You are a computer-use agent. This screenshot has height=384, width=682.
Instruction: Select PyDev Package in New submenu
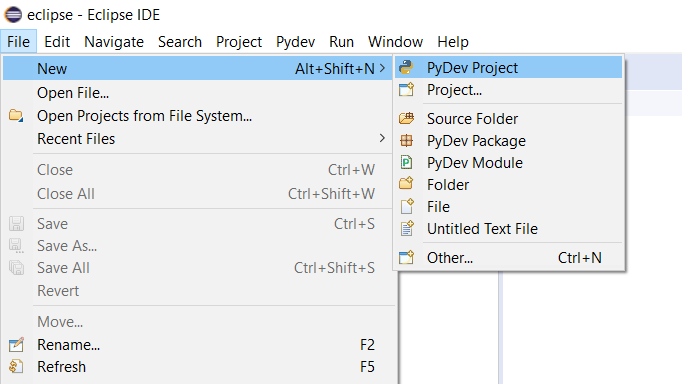pyautogui.click(x=508, y=140)
